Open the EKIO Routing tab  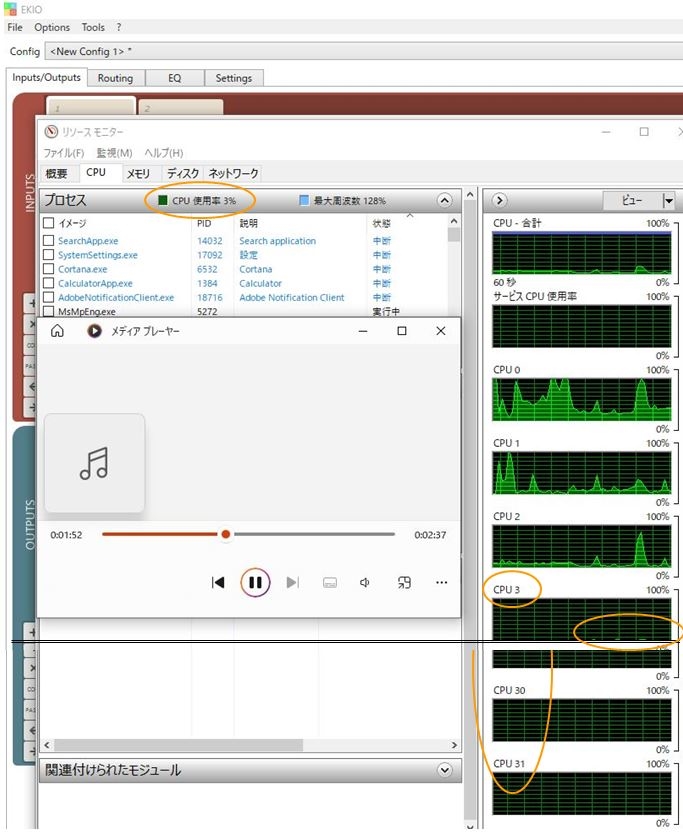pyautogui.click(x=115, y=78)
